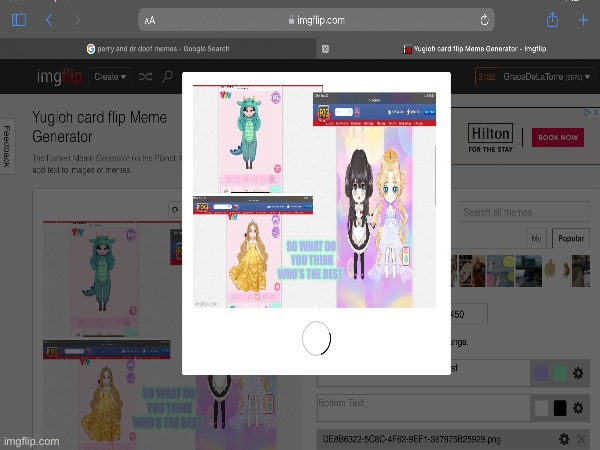Screen dimensions: 600x450
Task: Pick the last popular meme thumbnail
Action: (x=581, y=271)
